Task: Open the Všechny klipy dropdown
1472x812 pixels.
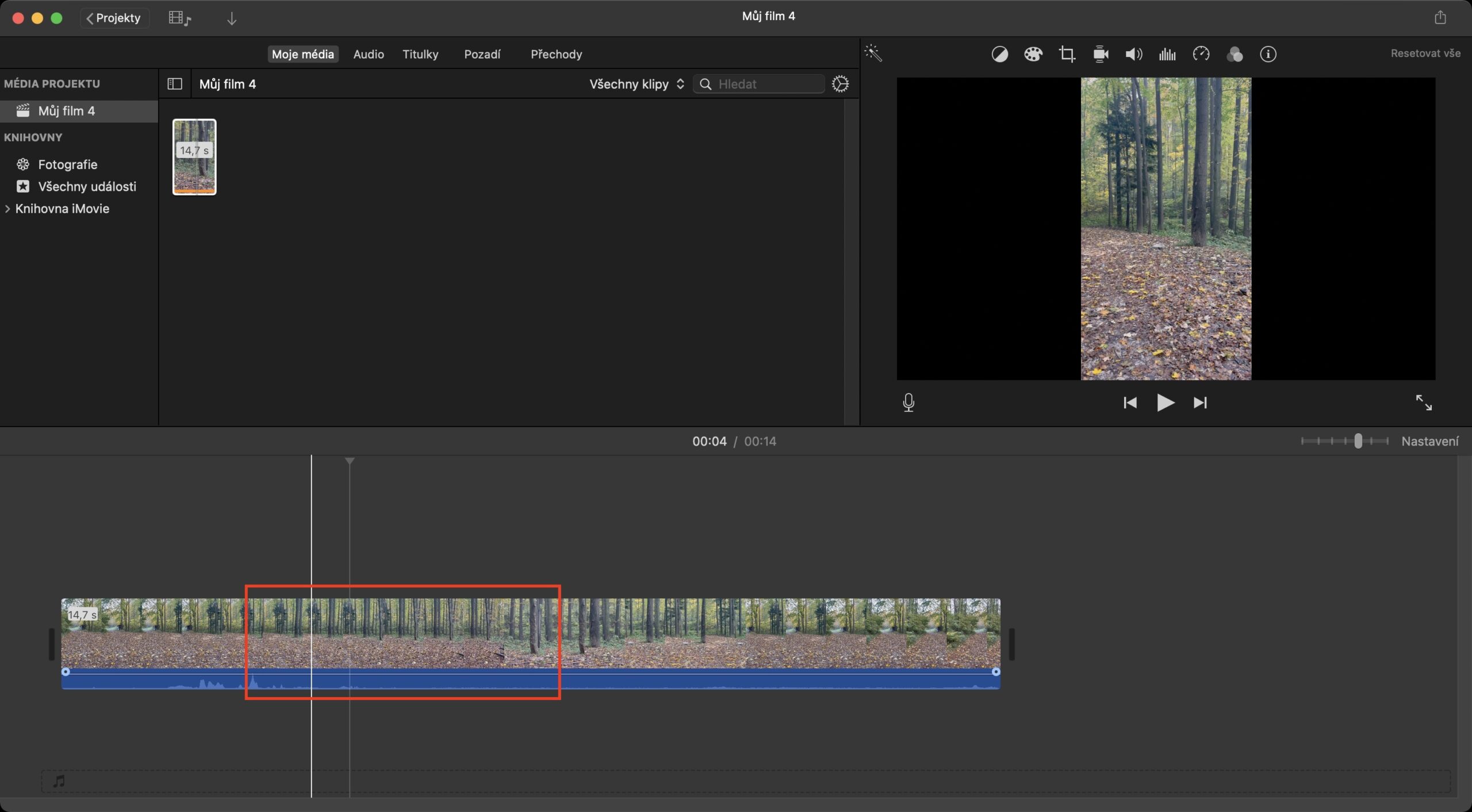Action: [x=635, y=84]
